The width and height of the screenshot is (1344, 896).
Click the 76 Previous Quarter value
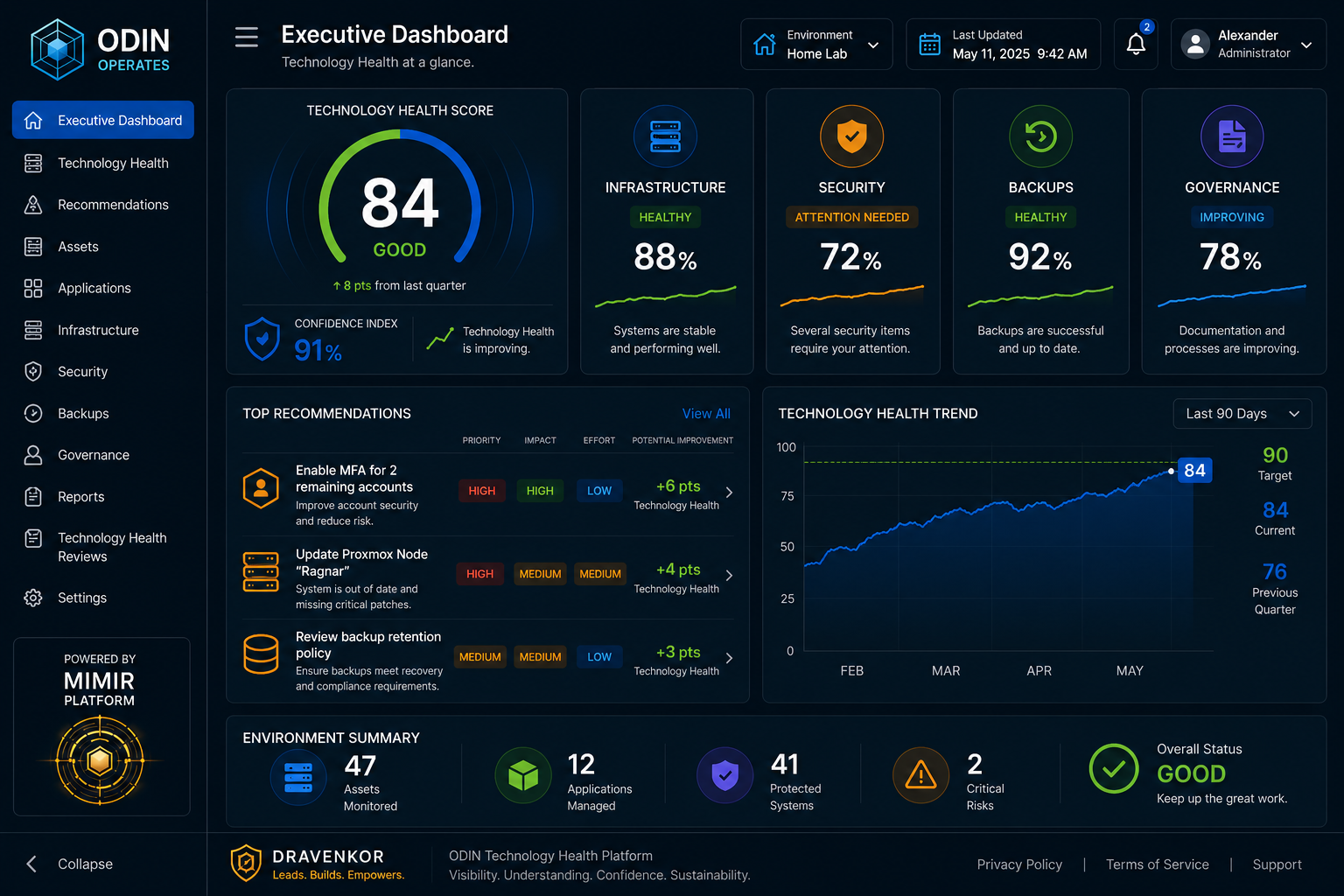[1275, 571]
